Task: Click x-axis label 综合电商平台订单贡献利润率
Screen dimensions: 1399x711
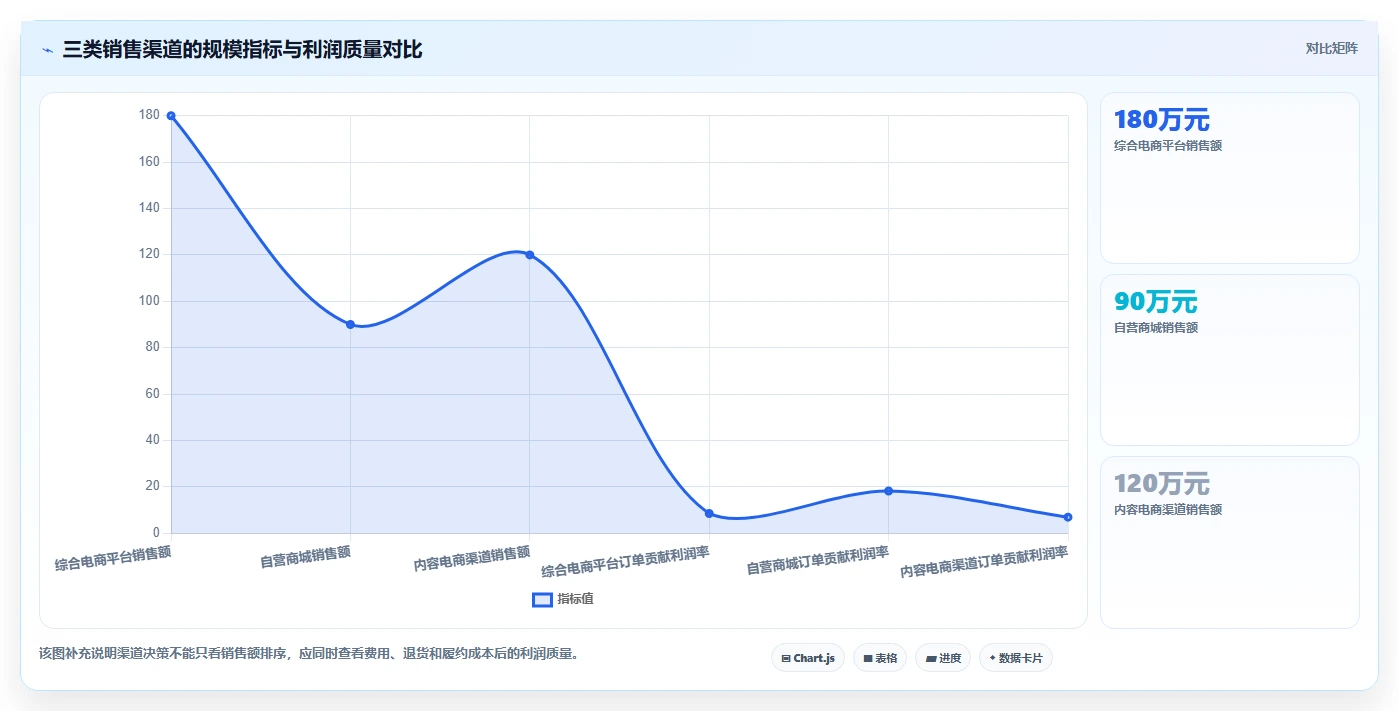Action: [x=626, y=562]
